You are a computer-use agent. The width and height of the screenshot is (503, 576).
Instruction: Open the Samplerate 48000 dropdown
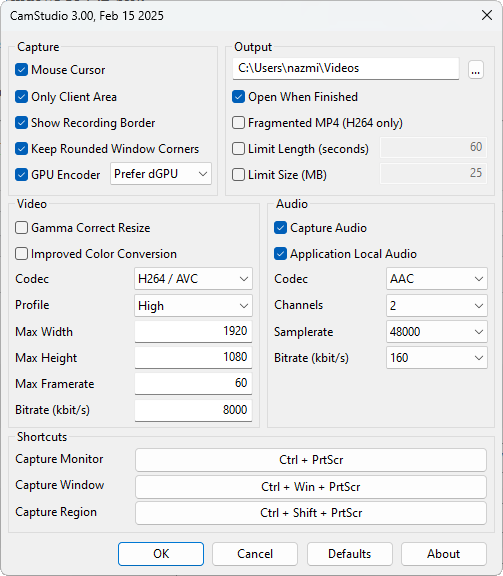[x=437, y=332]
